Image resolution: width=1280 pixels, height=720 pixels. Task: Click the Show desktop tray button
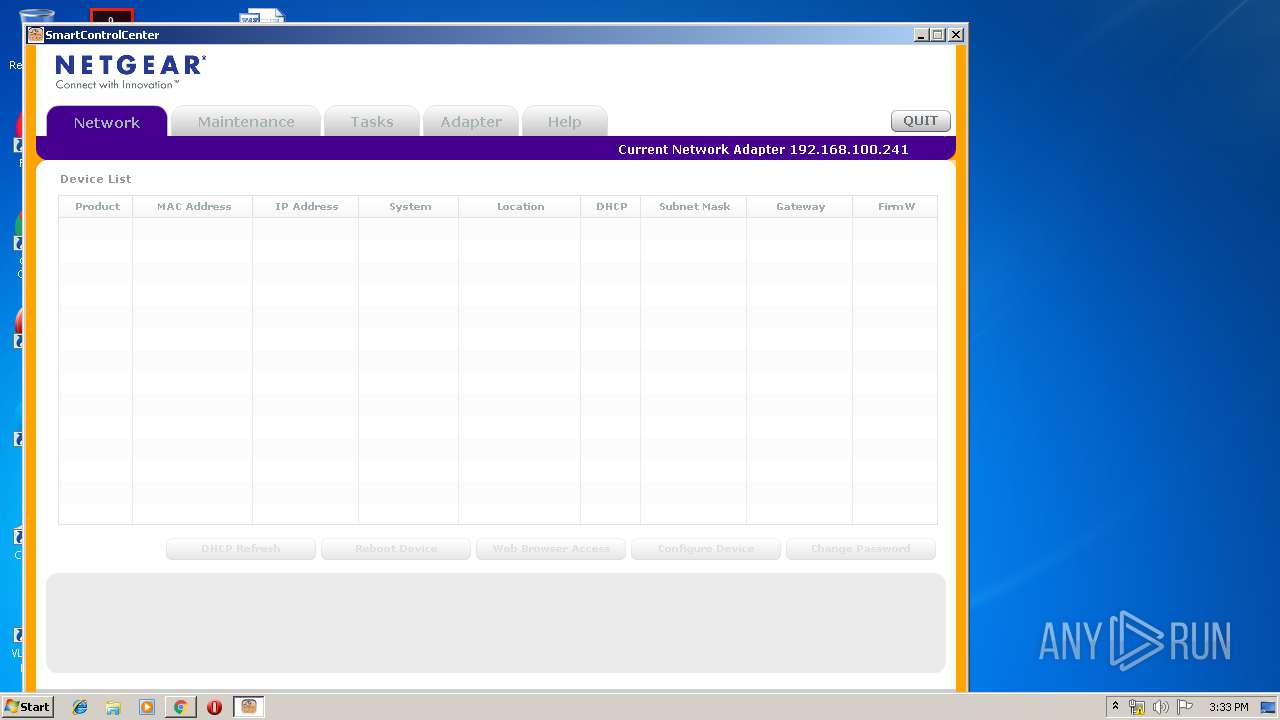click(1268, 707)
